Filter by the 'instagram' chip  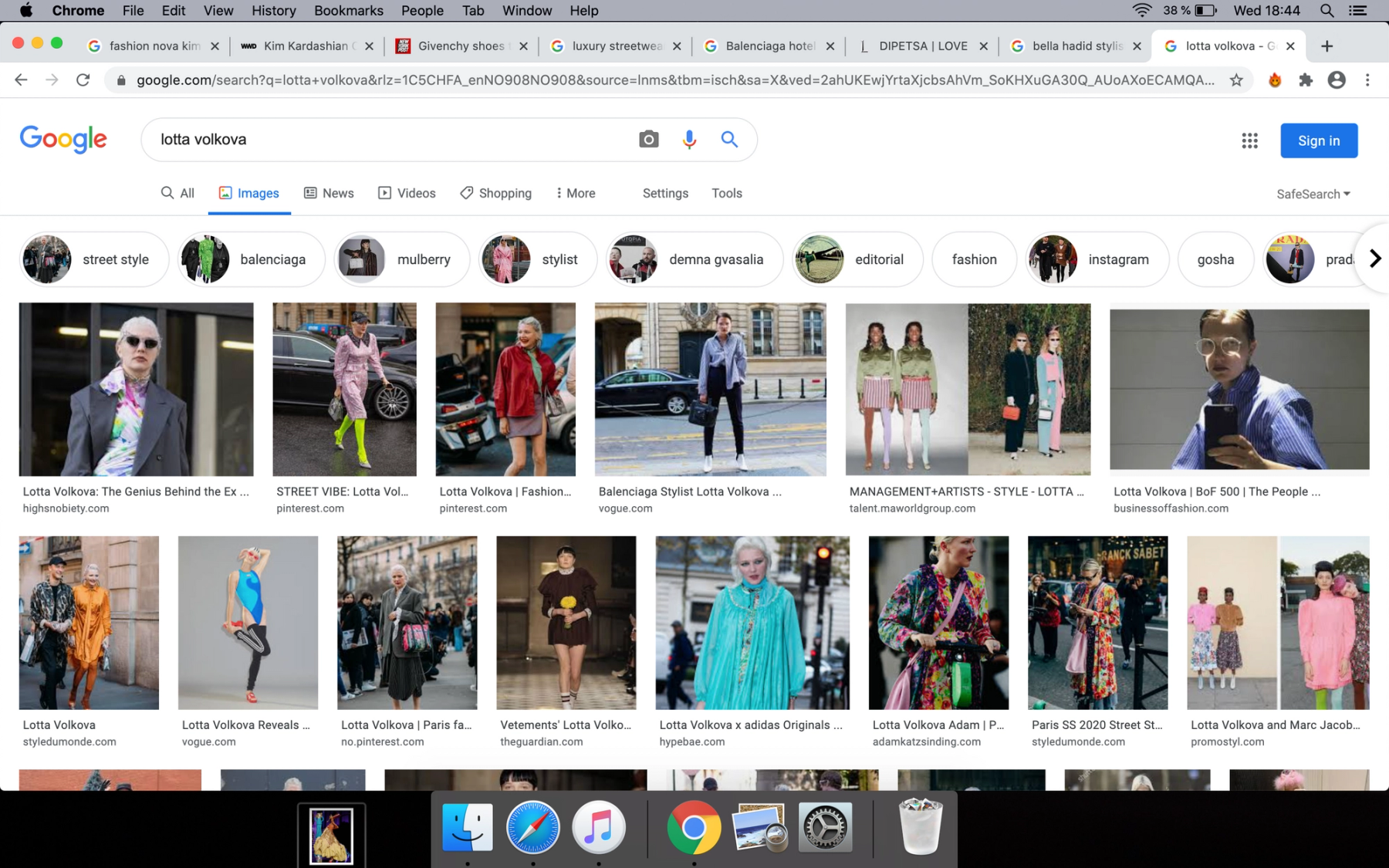1097,259
